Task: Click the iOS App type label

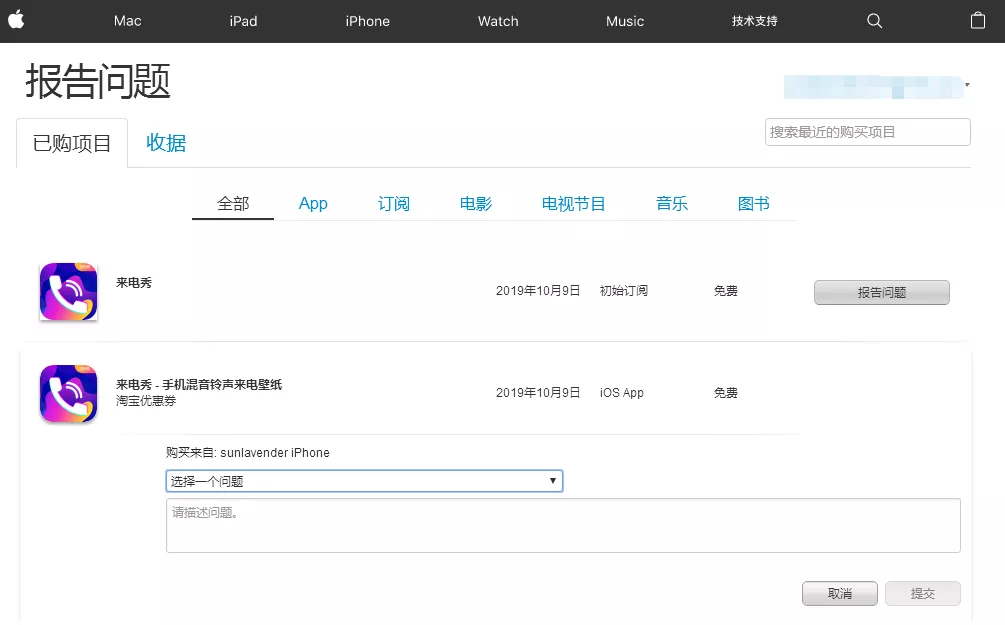Action: pos(622,392)
